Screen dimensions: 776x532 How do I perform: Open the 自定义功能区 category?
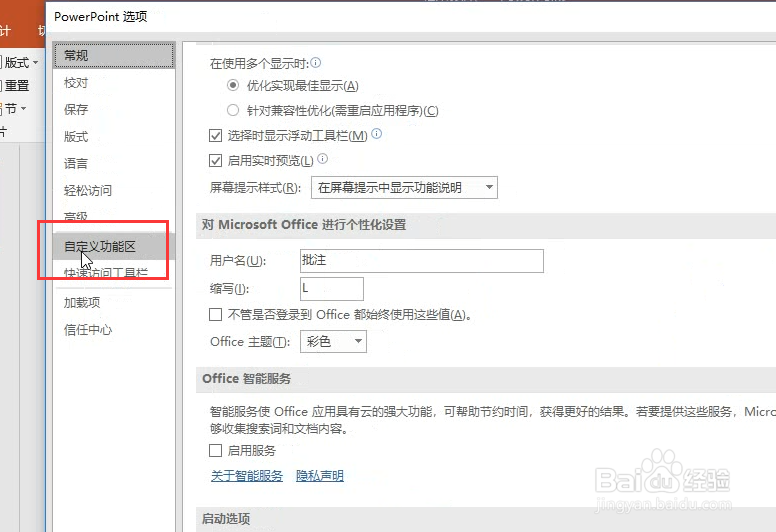[x=114, y=246]
